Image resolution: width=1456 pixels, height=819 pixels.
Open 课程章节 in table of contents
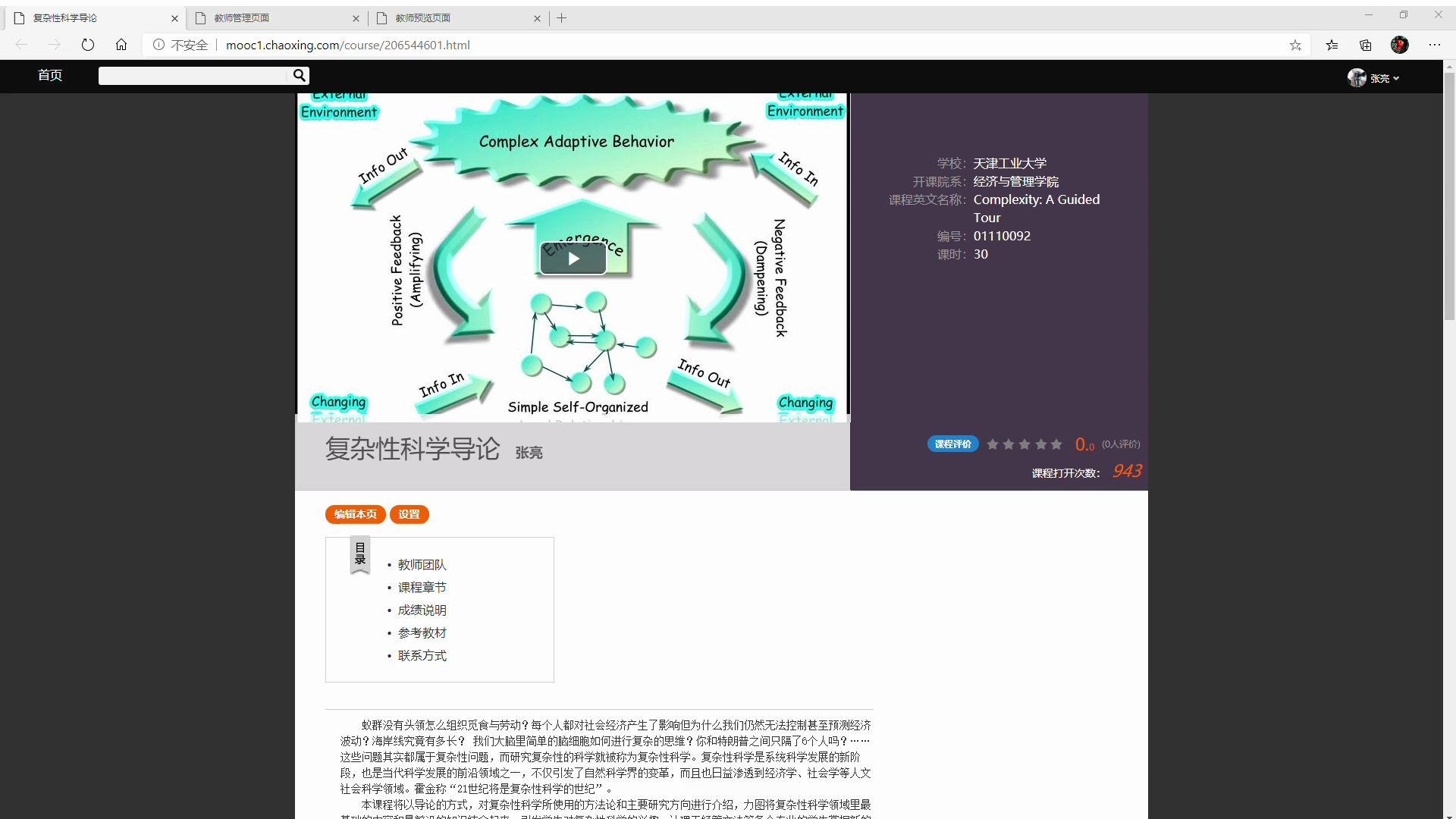point(422,588)
